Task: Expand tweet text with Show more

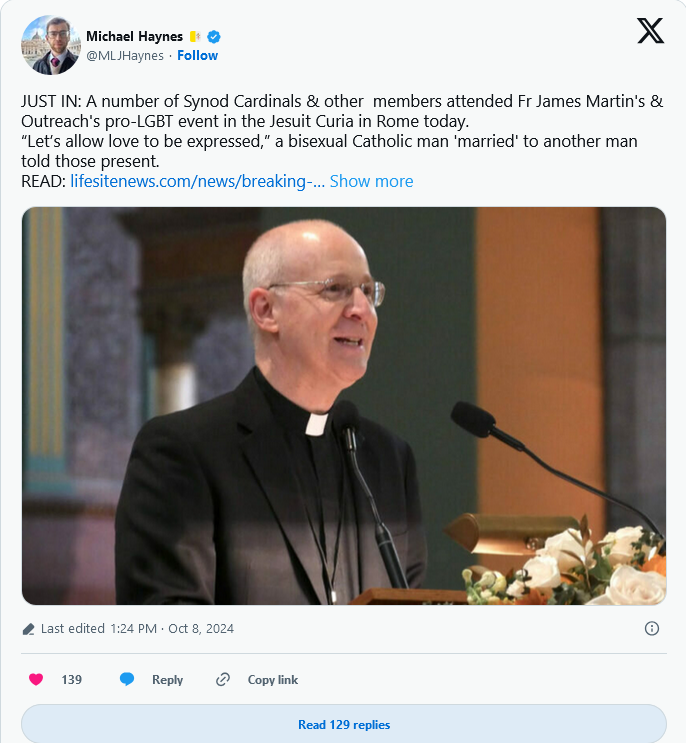Action: pyautogui.click(x=371, y=181)
